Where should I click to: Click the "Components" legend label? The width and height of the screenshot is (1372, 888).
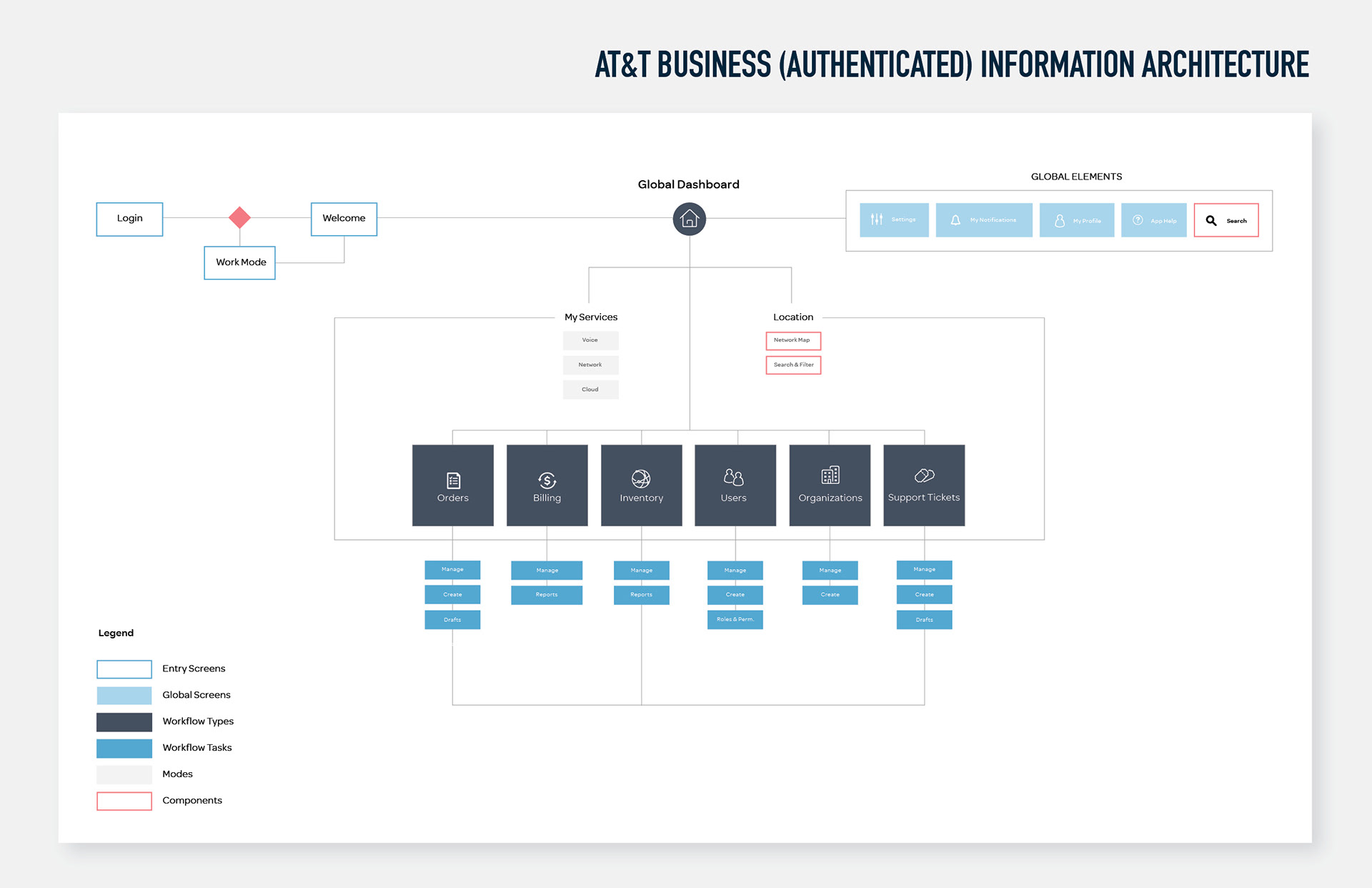pos(192,801)
